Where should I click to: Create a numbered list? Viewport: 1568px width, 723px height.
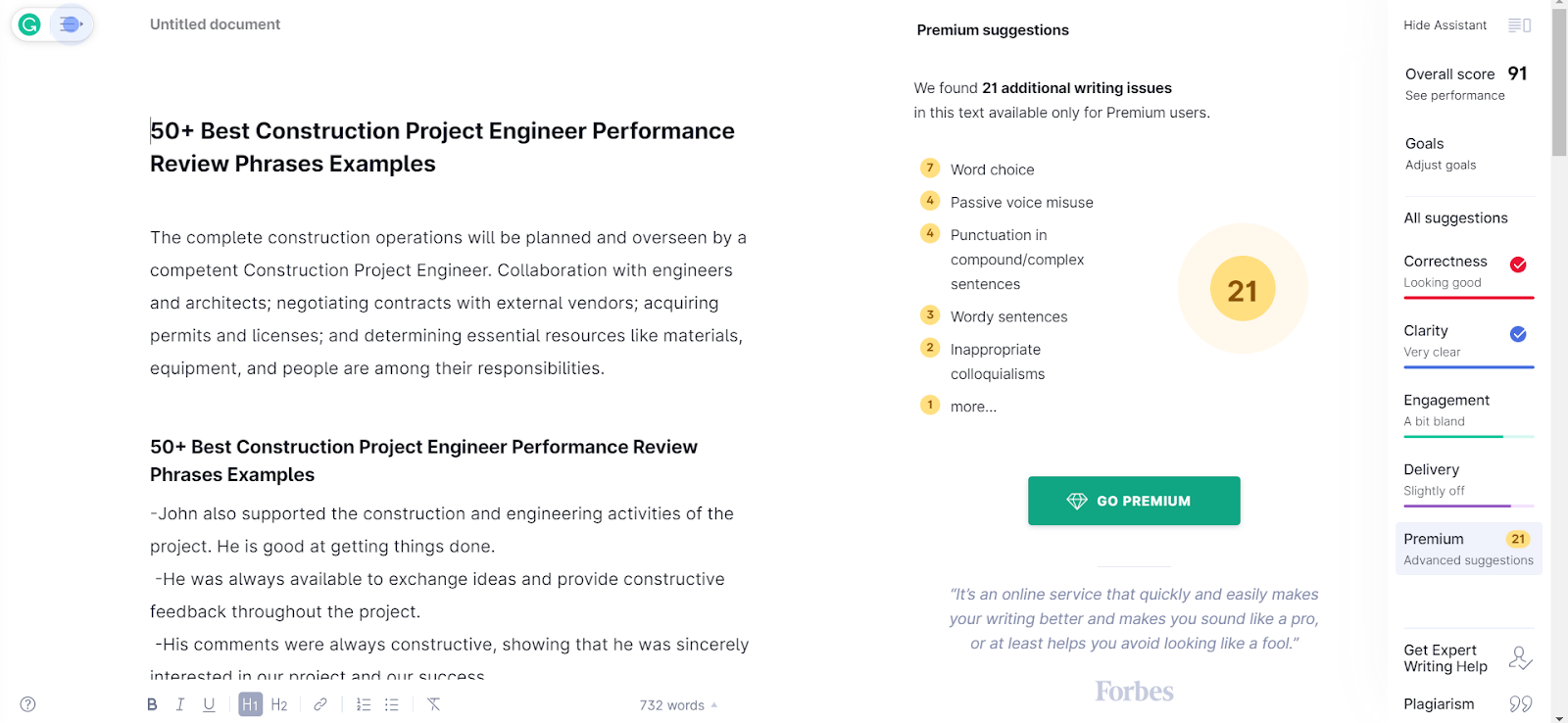click(x=364, y=704)
